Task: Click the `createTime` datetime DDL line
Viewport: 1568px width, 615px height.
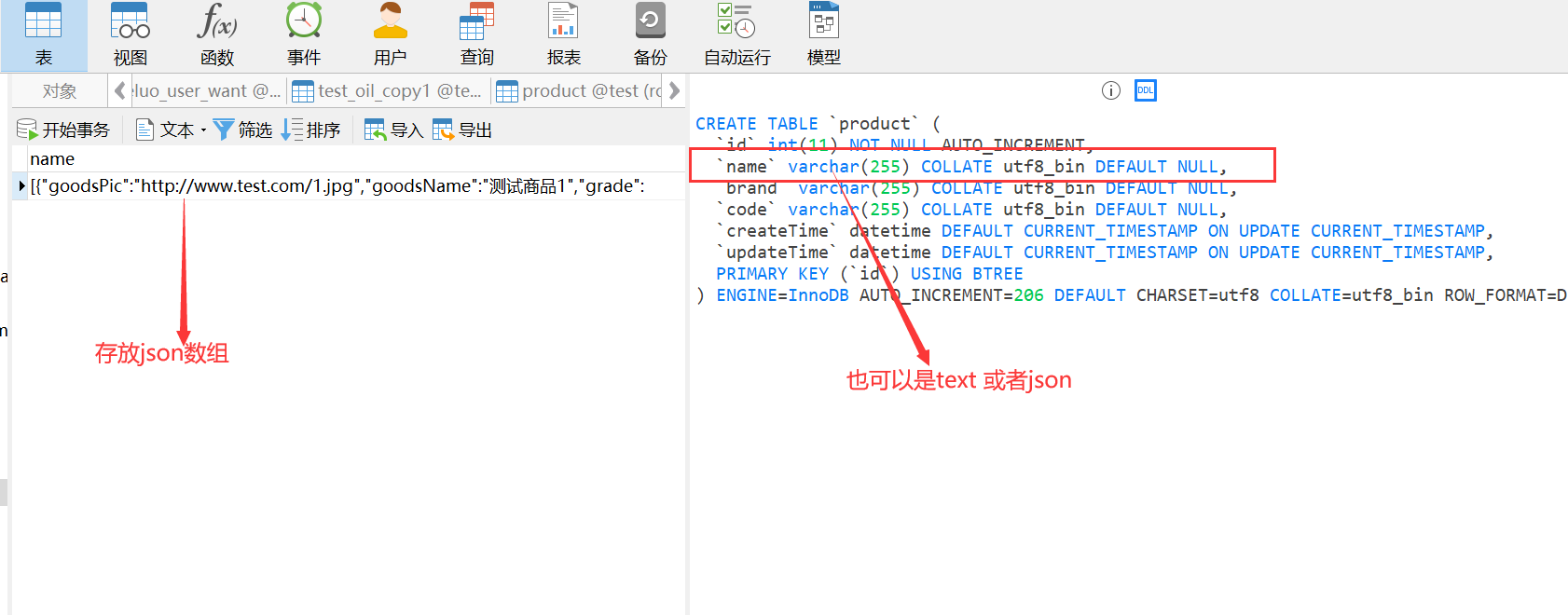Action: coord(1105,231)
